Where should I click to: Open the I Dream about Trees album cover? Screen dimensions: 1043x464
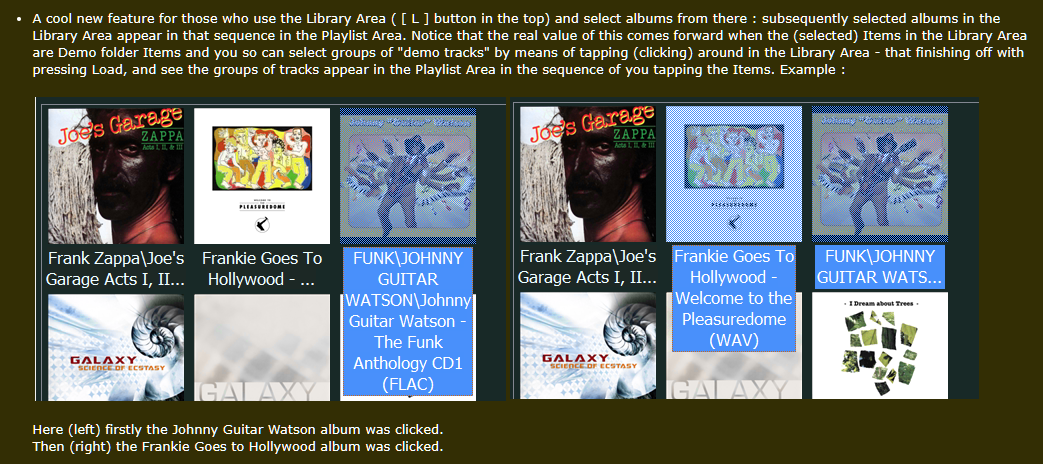(x=880, y=346)
